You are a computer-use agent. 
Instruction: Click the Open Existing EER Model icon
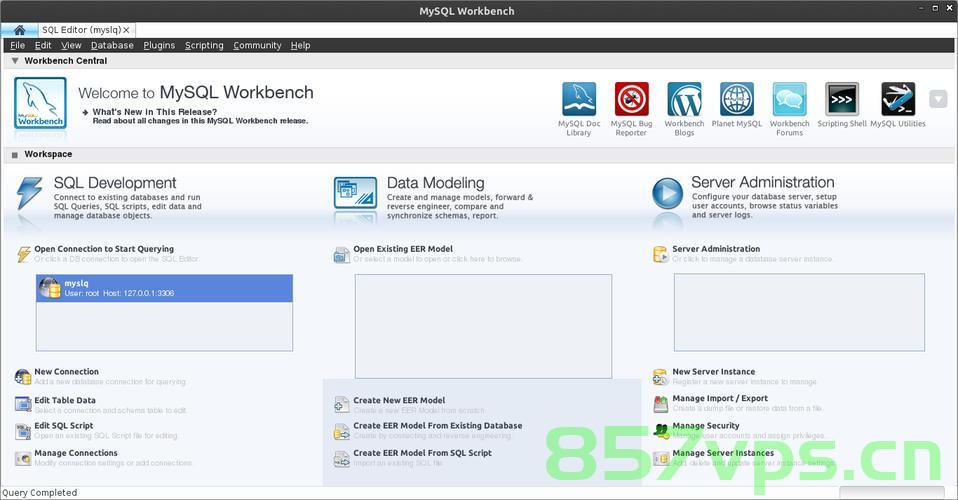[342, 254]
